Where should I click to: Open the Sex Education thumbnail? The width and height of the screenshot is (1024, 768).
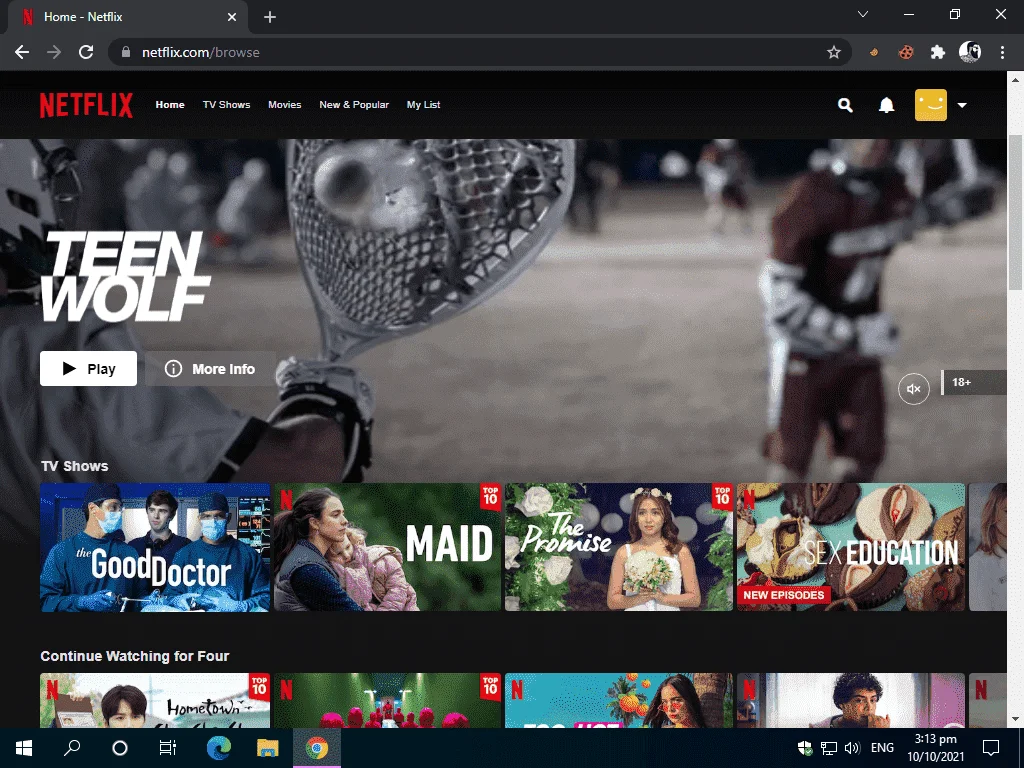coord(851,547)
